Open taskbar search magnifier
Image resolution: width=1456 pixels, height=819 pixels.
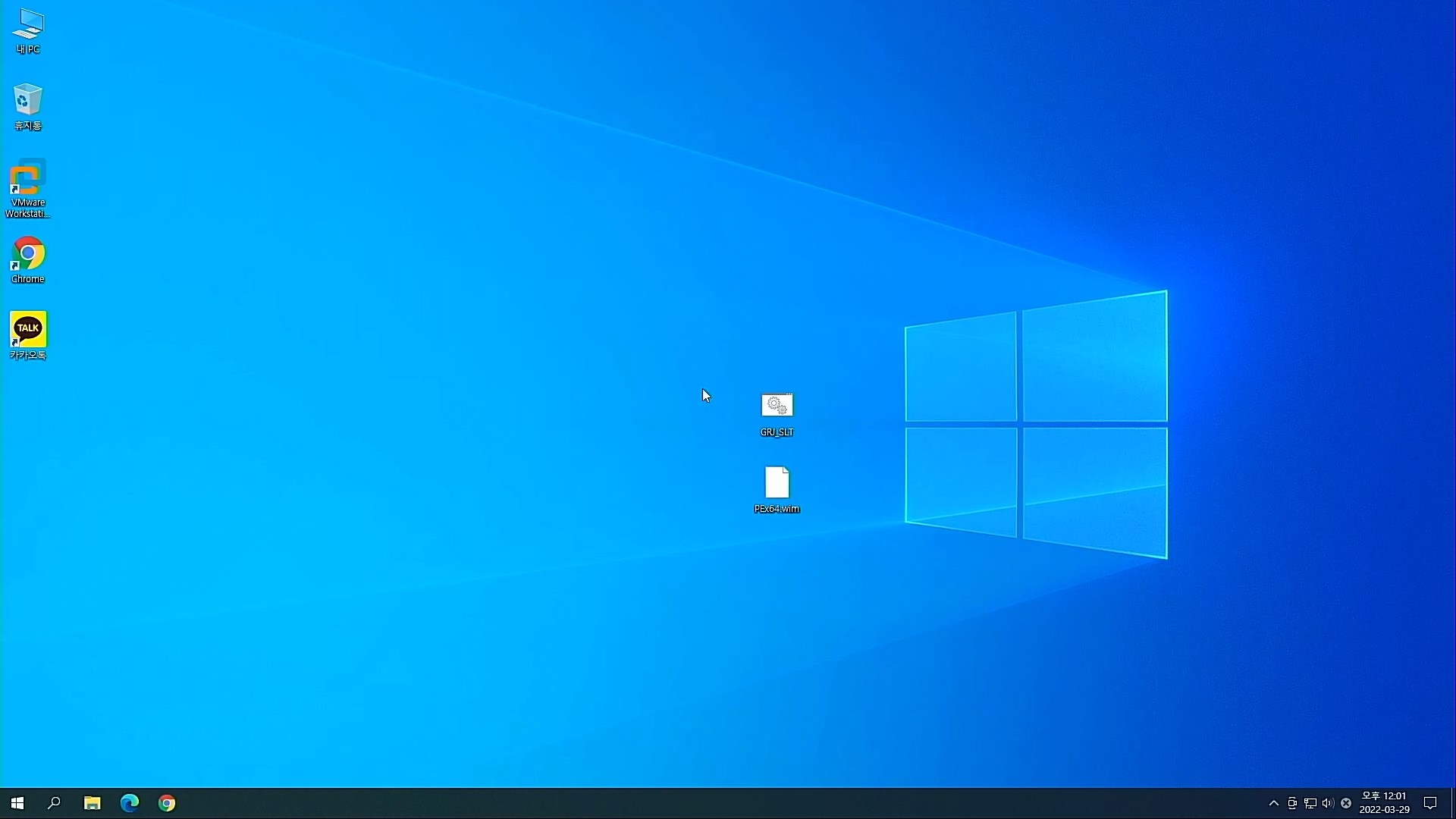[x=54, y=803]
